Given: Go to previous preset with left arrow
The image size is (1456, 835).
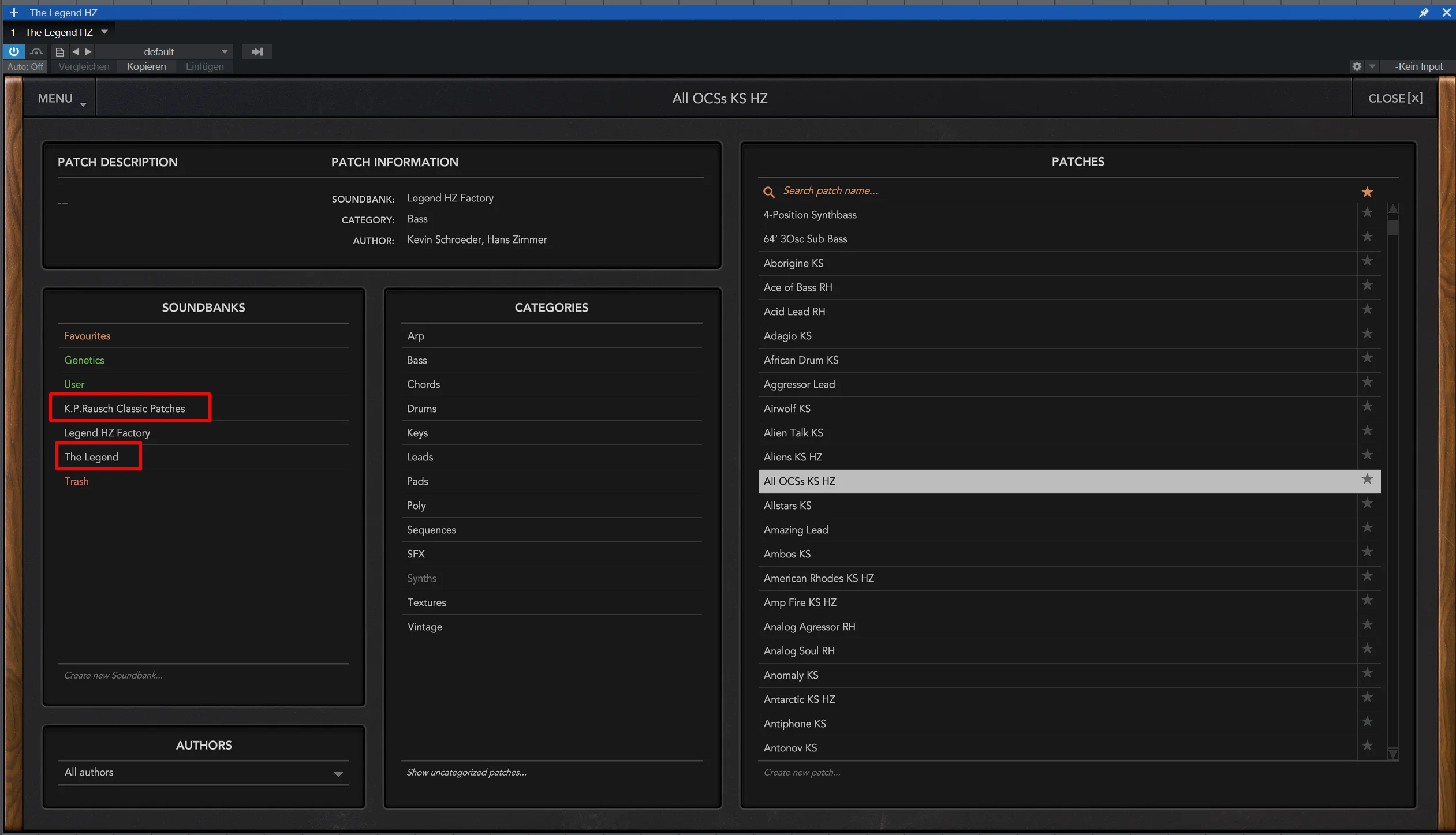Looking at the screenshot, I should 76,52.
